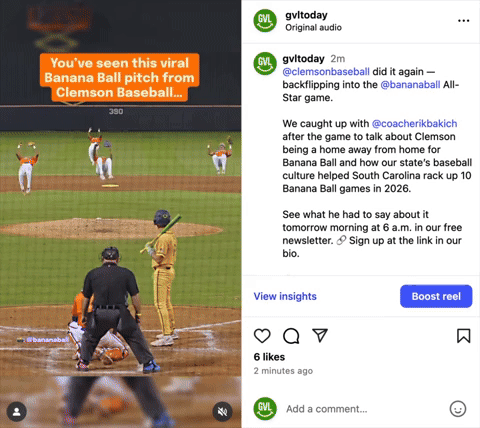View the 6 likes list
Image resolution: width=480 pixels, height=428 pixels.
pos(269,357)
